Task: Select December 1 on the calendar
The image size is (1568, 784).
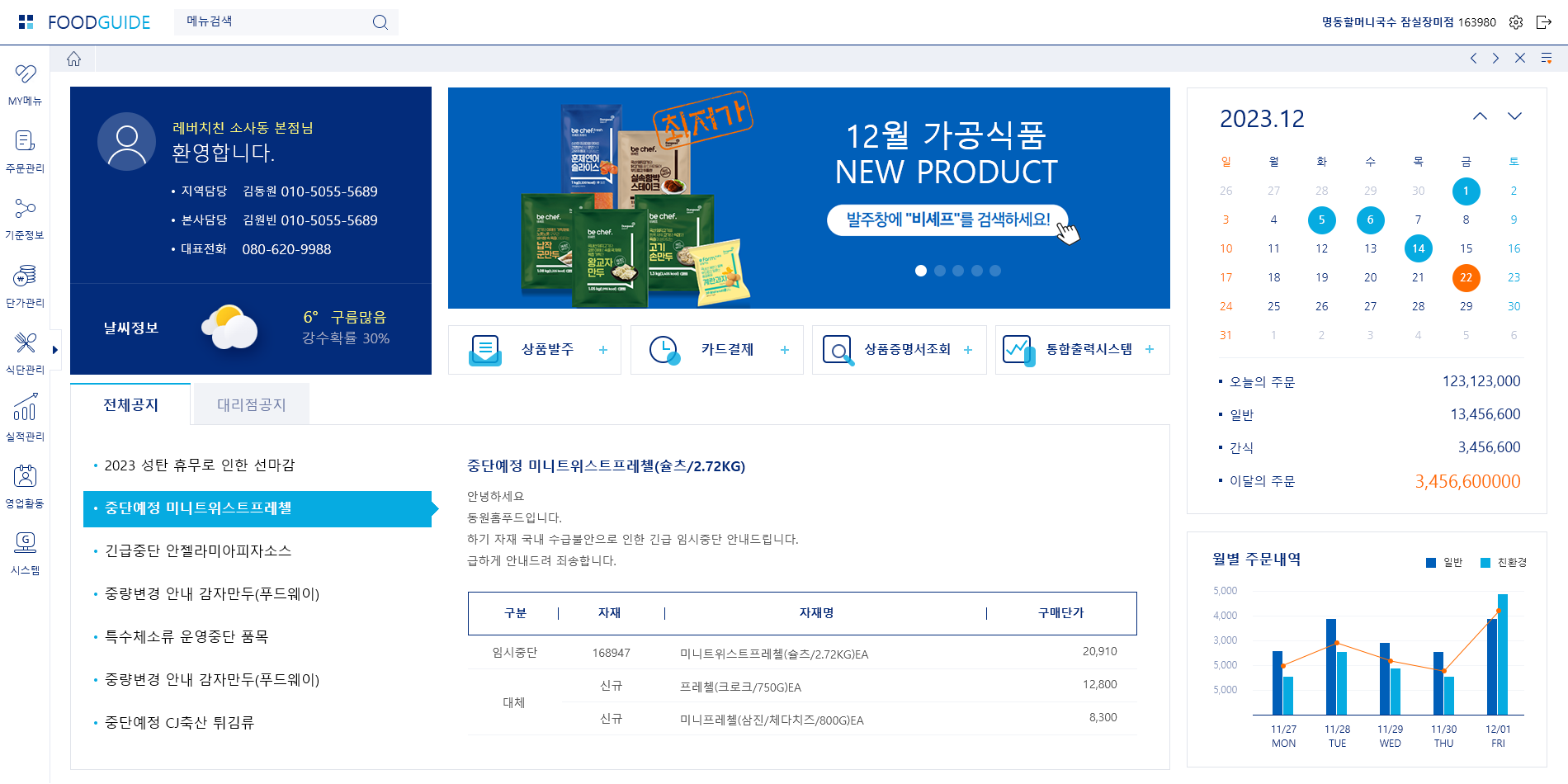Action: pyautogui.click(x=1466, y=191)
